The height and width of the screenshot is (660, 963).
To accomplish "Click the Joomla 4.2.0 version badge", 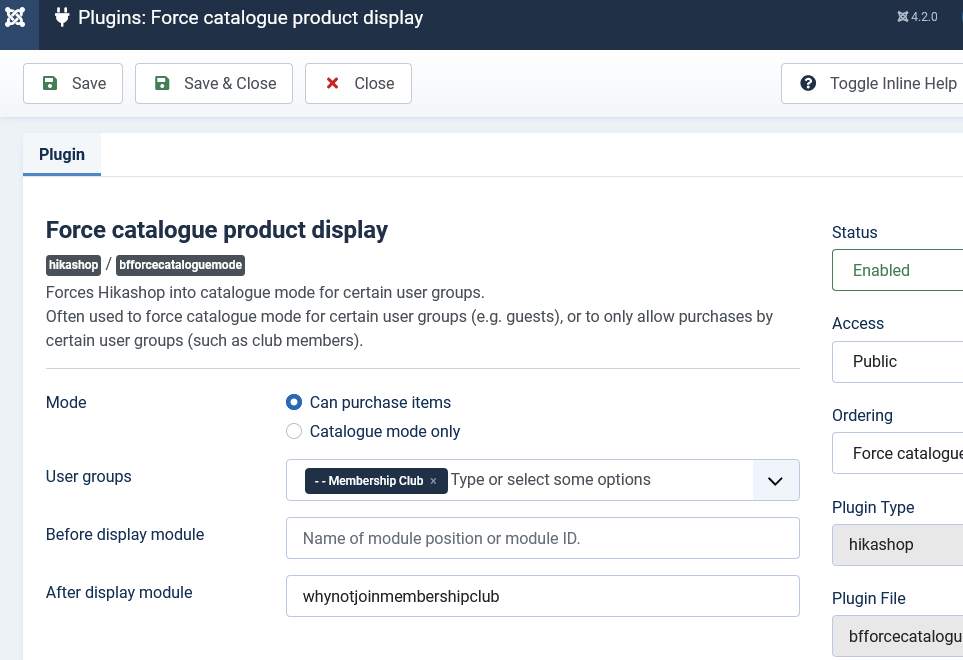I will 918,17.
